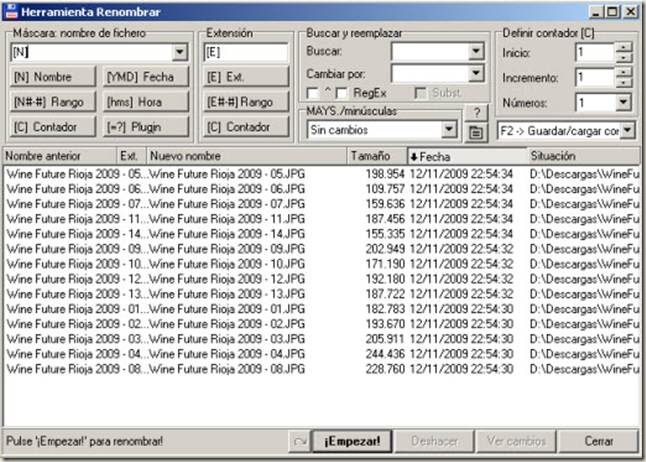Sort list by Tamaño column header
The height and width of the screenshot is (462, 646).
(x=376, y=156)
